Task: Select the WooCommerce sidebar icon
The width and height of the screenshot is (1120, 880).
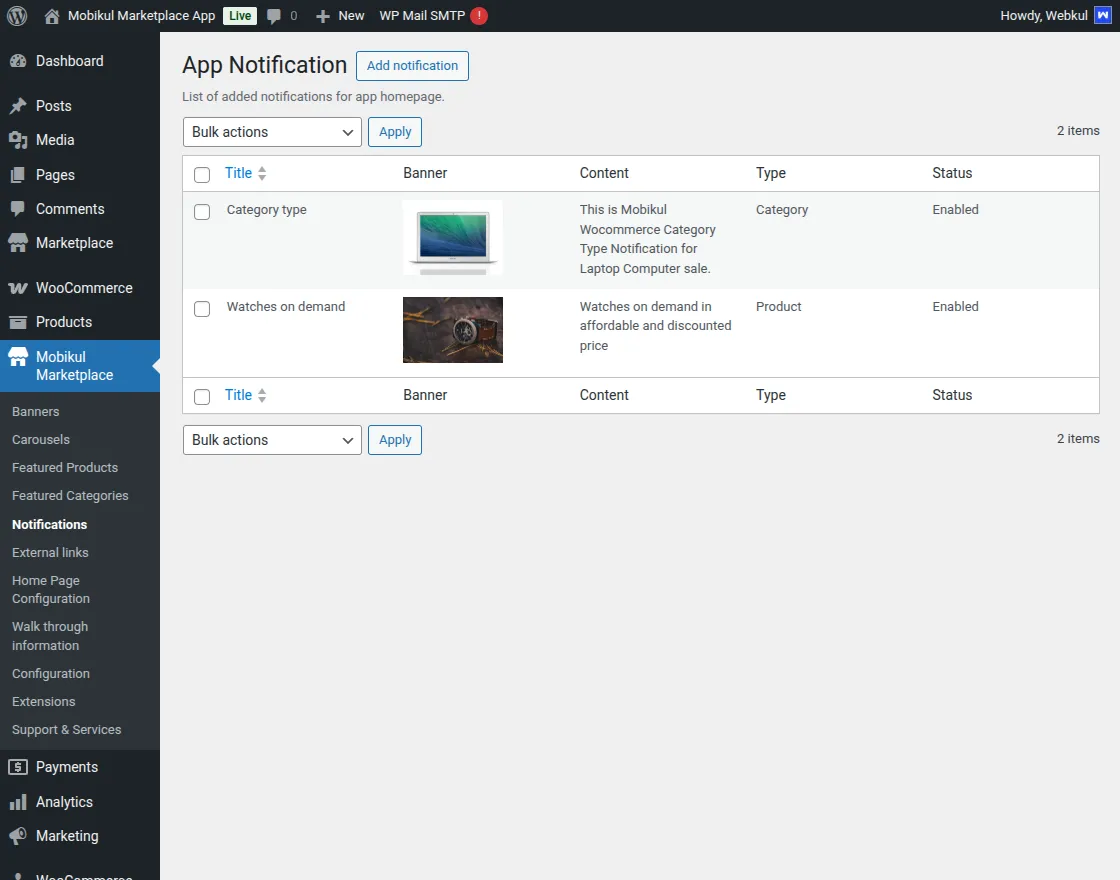Action: (x=21, y=288)
